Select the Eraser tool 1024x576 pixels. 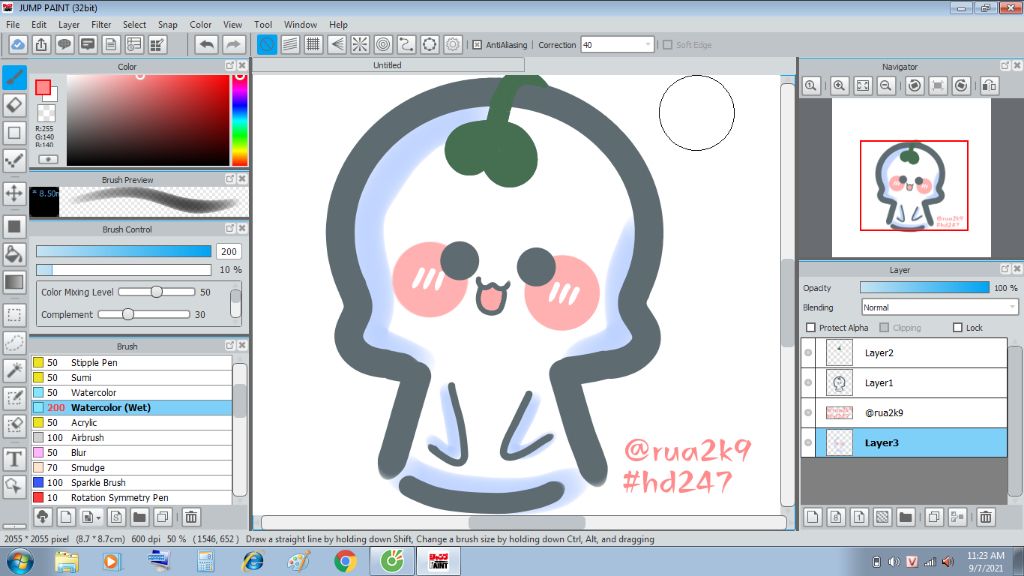[14, 104]
